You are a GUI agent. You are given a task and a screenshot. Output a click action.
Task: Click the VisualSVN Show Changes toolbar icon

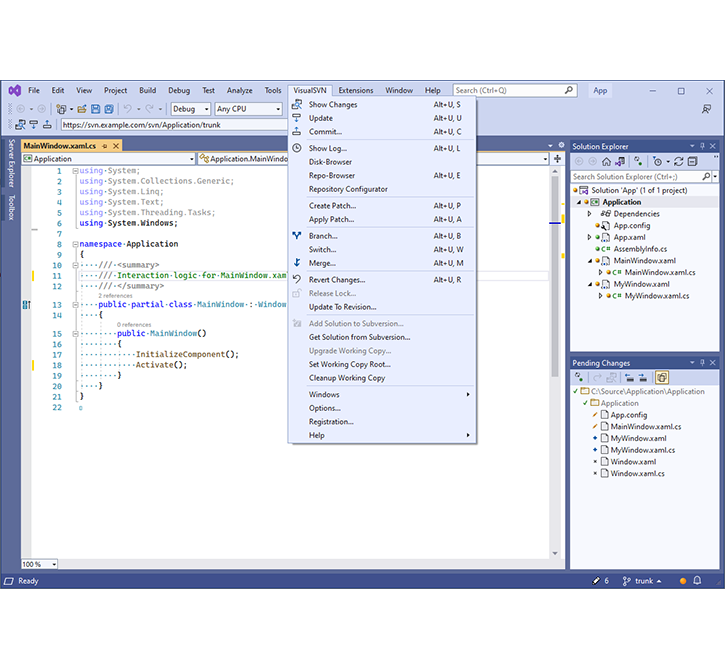pos(20,124)
